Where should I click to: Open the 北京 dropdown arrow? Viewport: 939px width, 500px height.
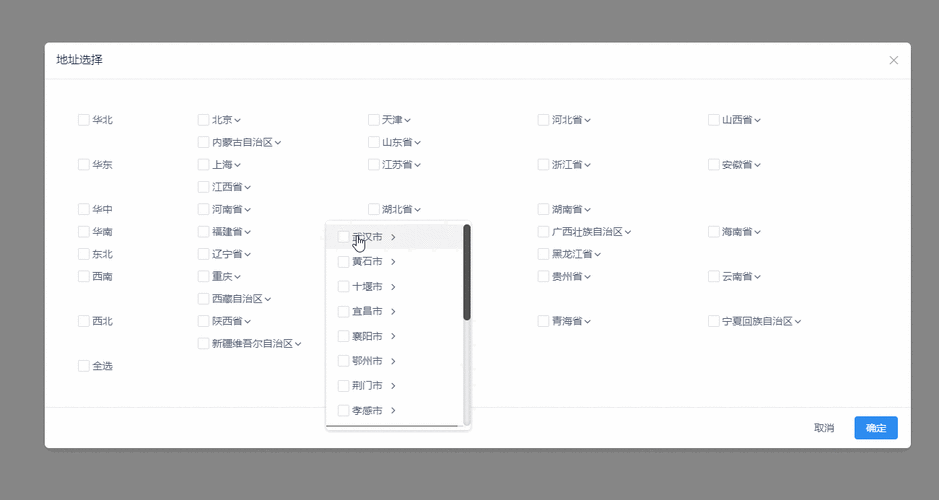[x=238, y=120]
